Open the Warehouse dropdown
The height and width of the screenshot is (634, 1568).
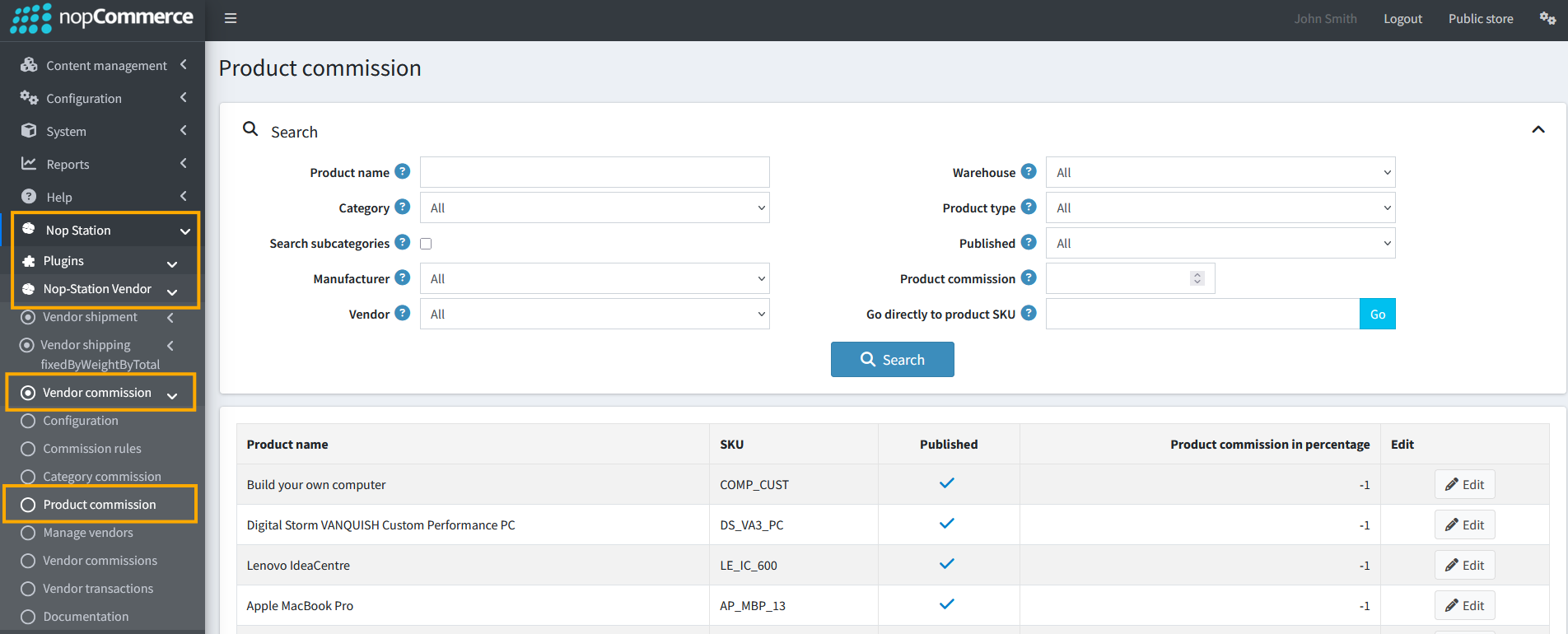(x=1220, y=172)
